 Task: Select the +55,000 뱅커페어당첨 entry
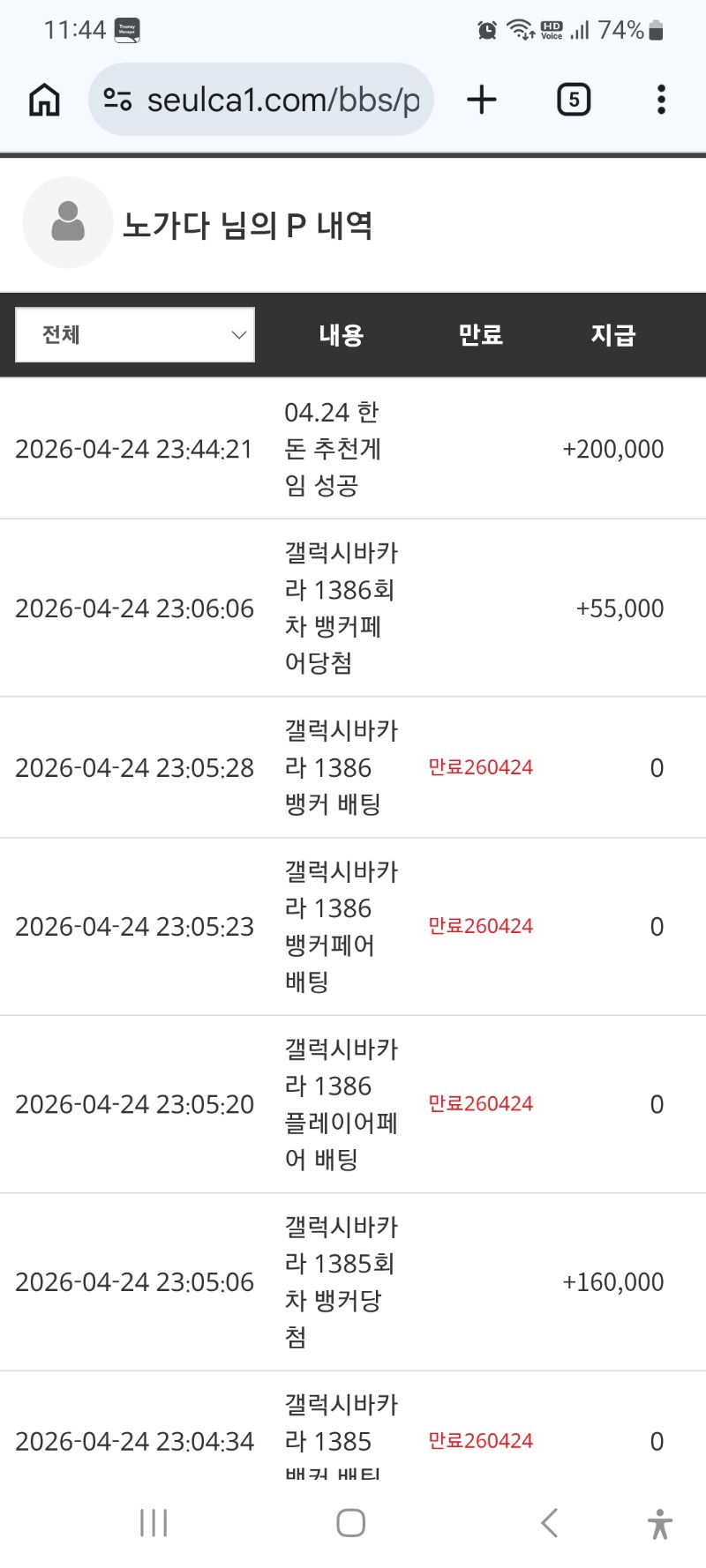click(341, 608)
